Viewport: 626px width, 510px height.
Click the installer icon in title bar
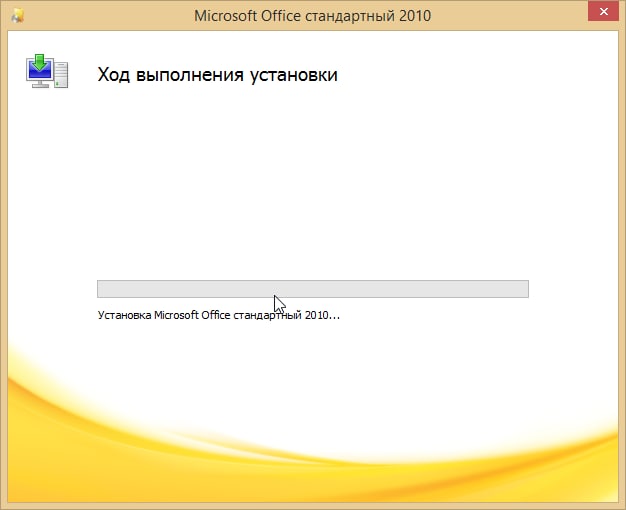(x=18, y=16)
